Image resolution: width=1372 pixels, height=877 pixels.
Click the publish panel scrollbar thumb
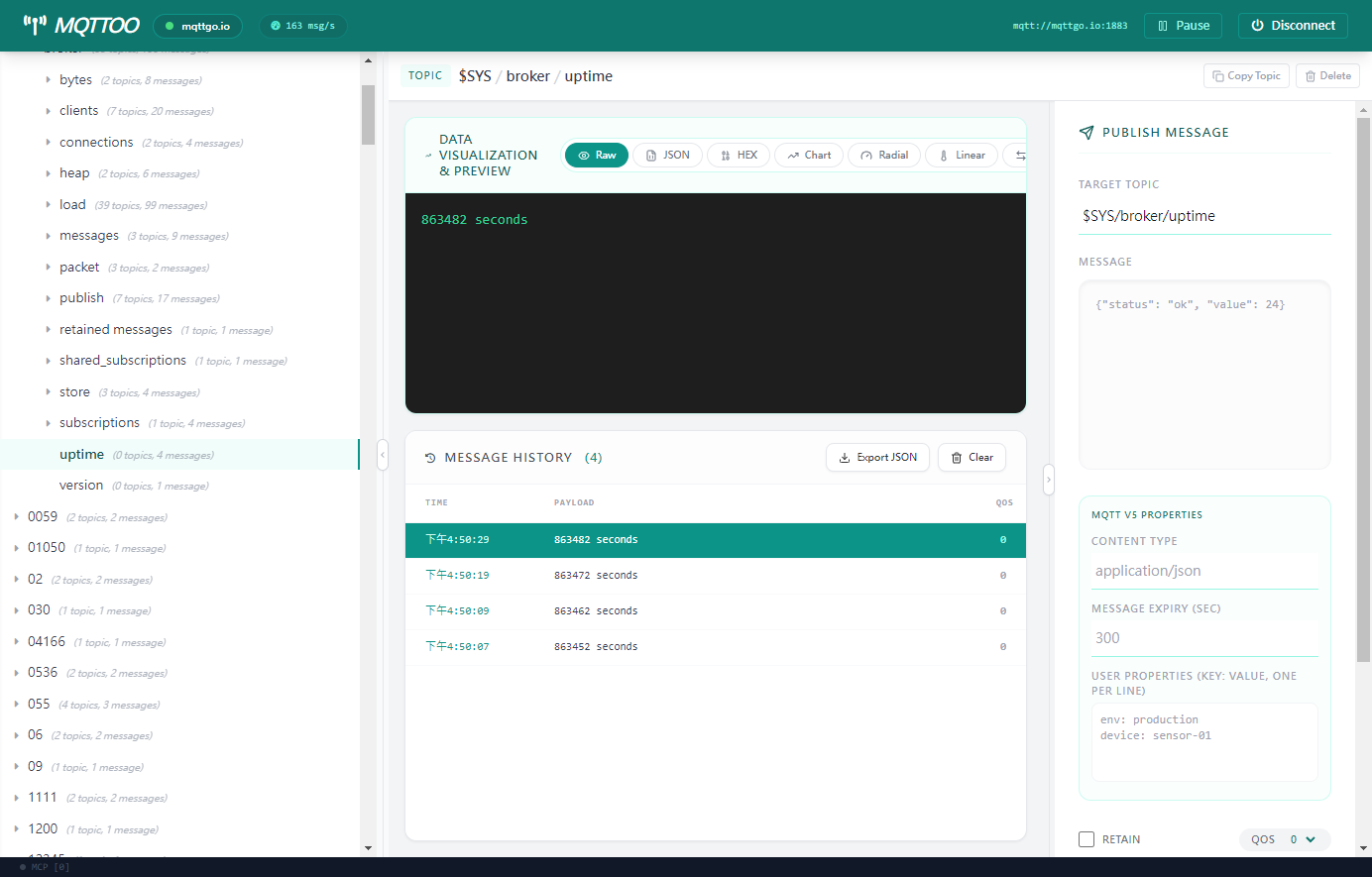pos(1363,389)
